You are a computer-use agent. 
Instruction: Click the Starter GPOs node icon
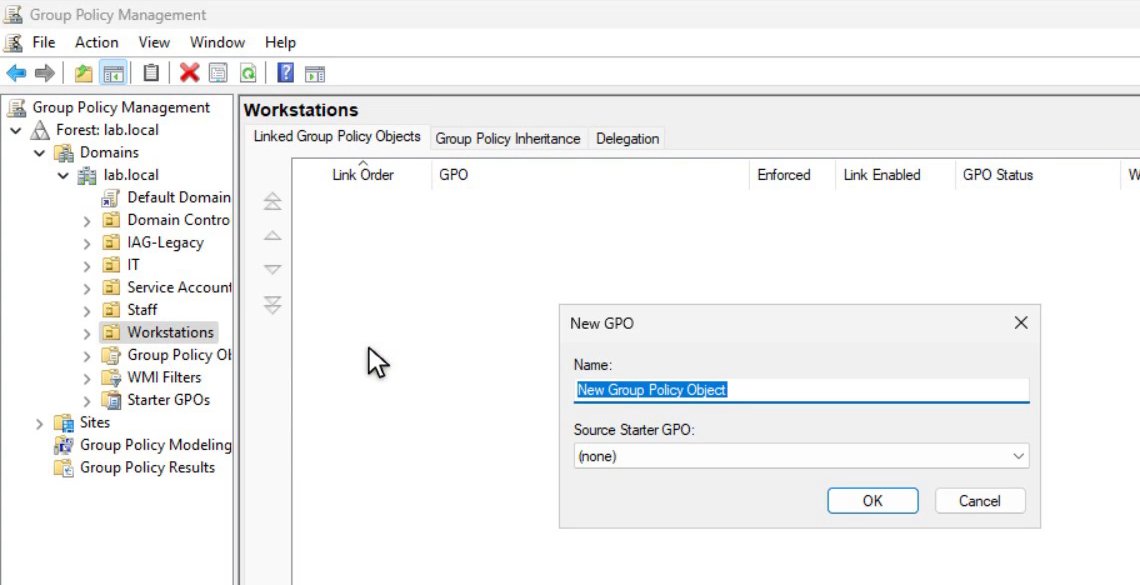(111, 400)
